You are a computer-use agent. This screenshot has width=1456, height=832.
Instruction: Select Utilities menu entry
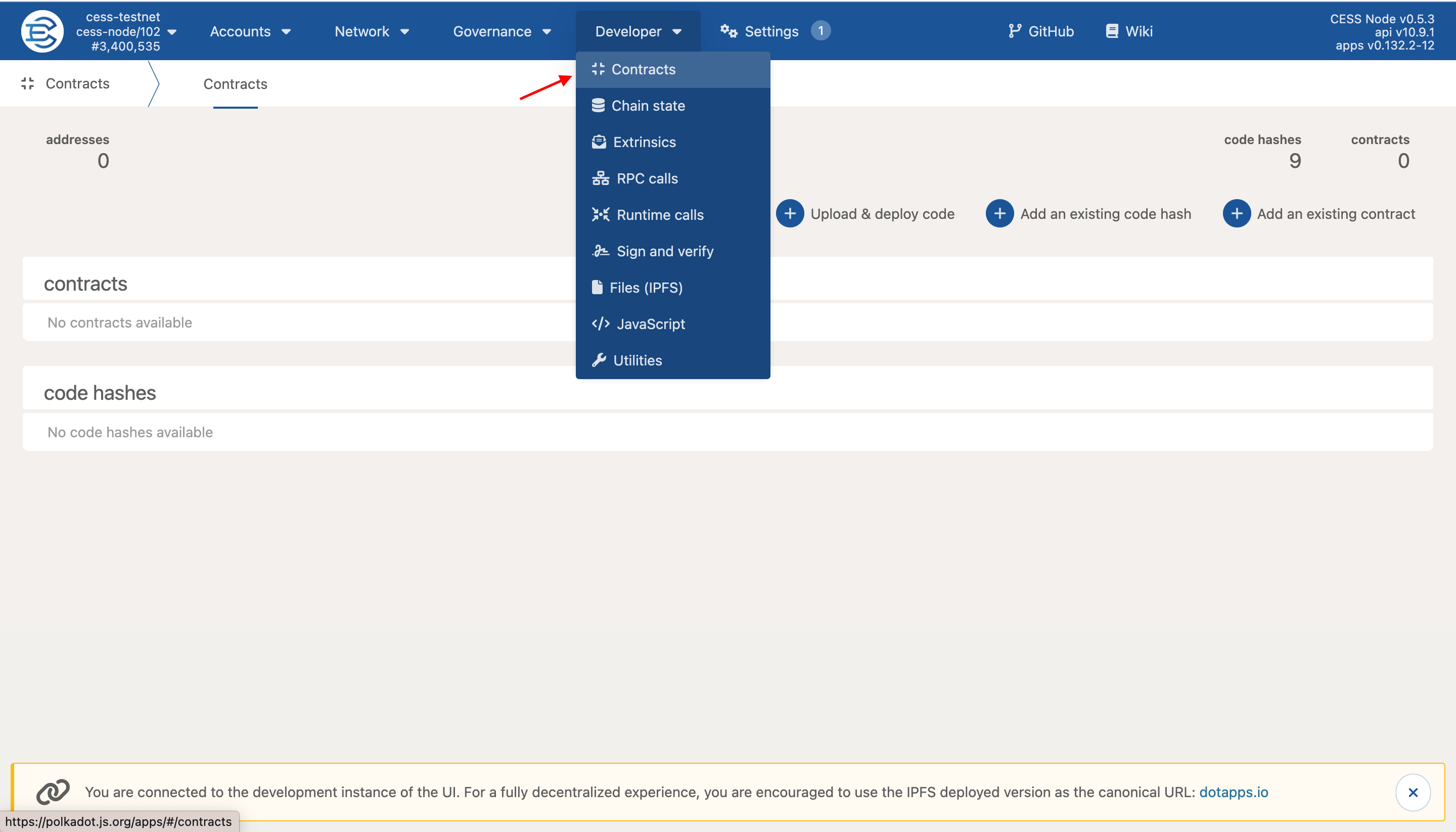point(672,360)
